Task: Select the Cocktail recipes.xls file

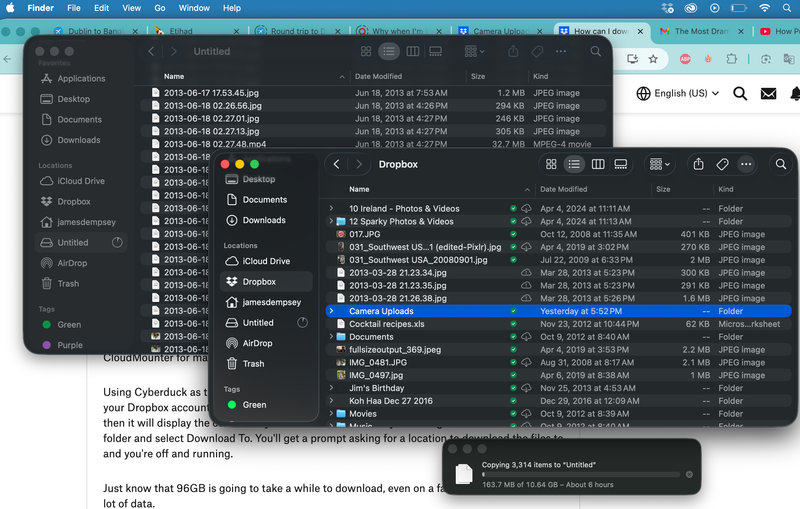Action: point(386,324)
